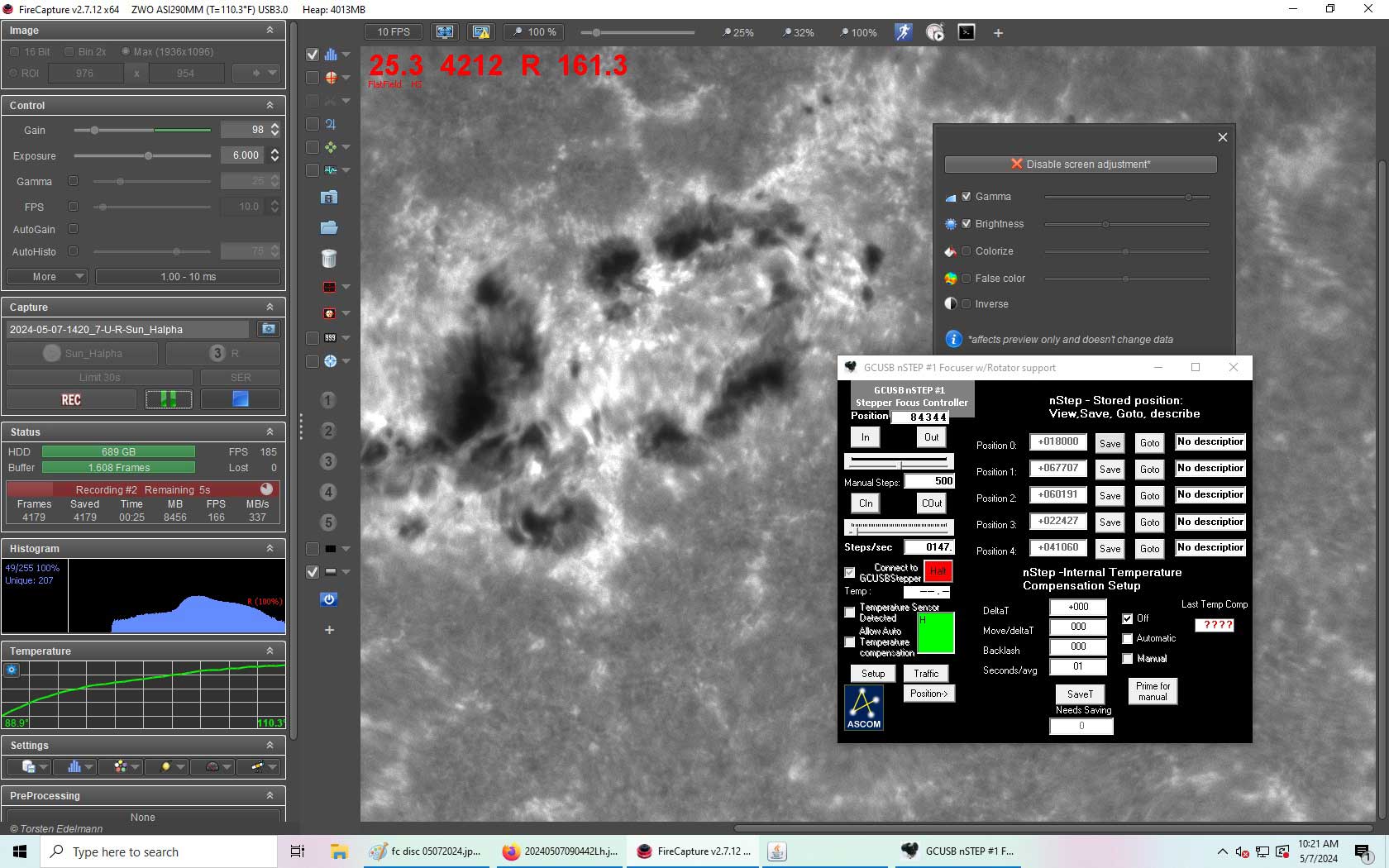
Task: Click the camera snapshot icon by filename
Action: (x=269, y=329)
